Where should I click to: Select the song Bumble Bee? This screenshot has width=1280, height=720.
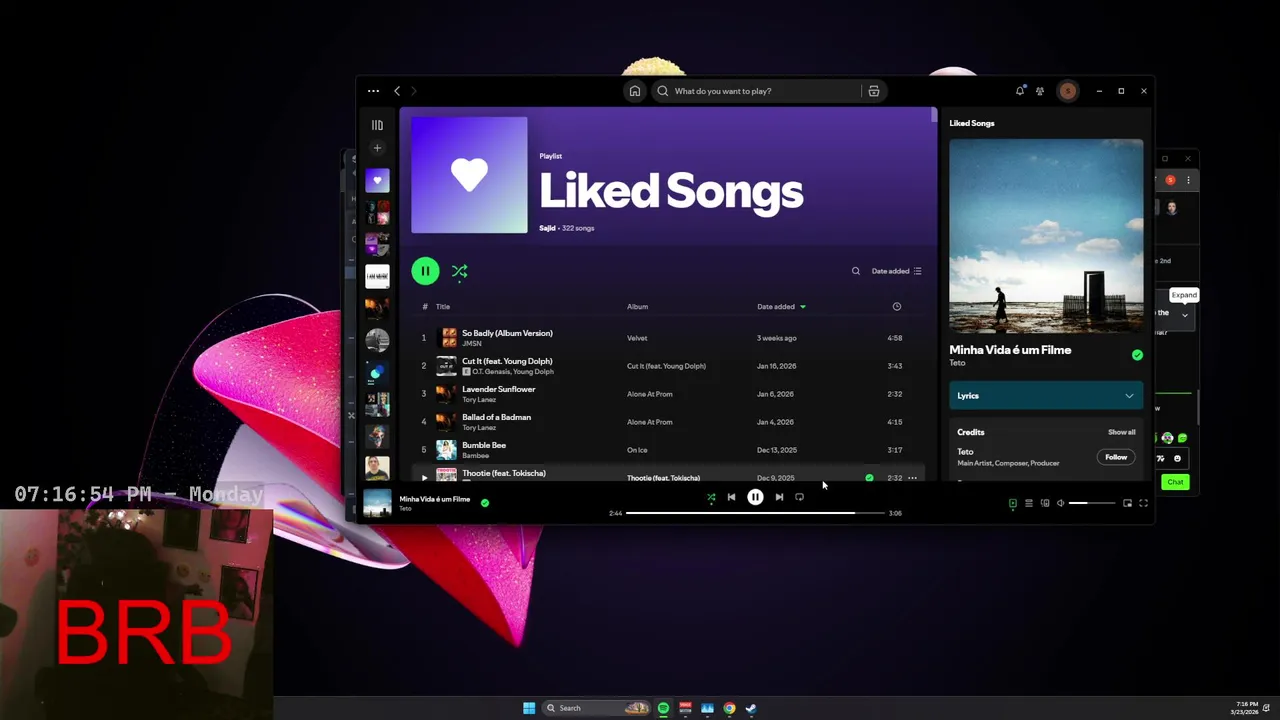coord(484,445)
